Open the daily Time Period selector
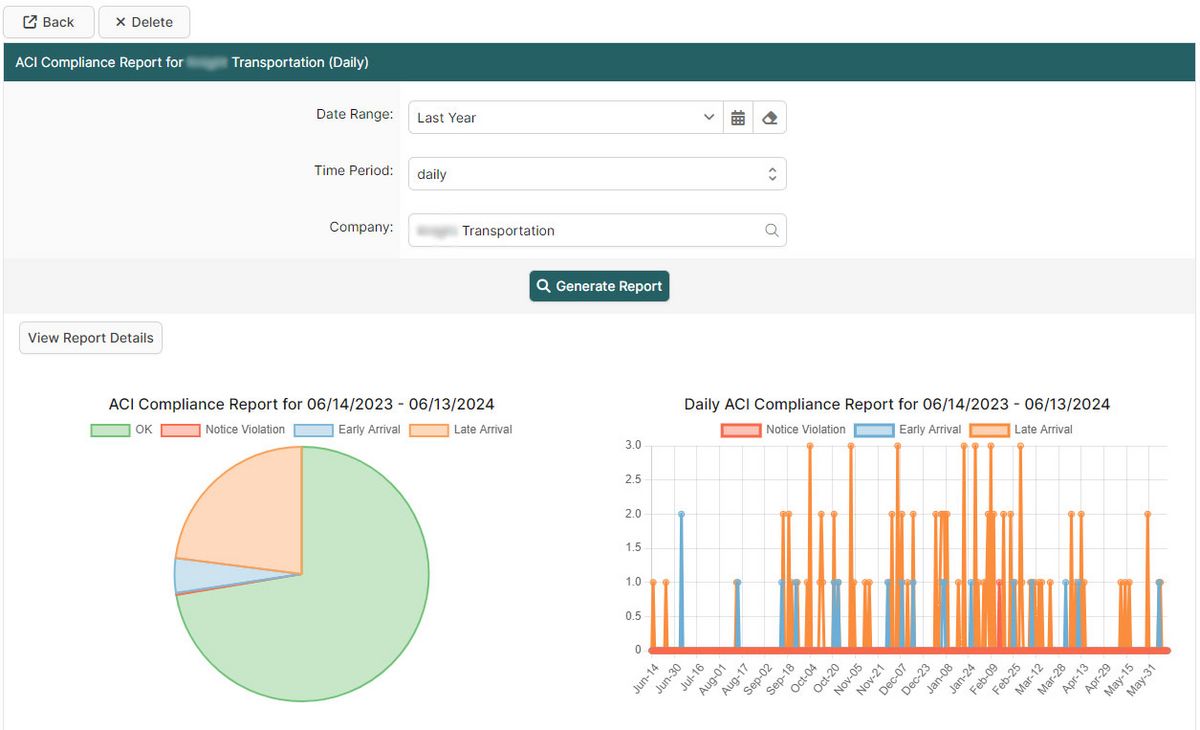Viewport: 1200px width, 730px height. pyautogui.click(x=590, y=173)
